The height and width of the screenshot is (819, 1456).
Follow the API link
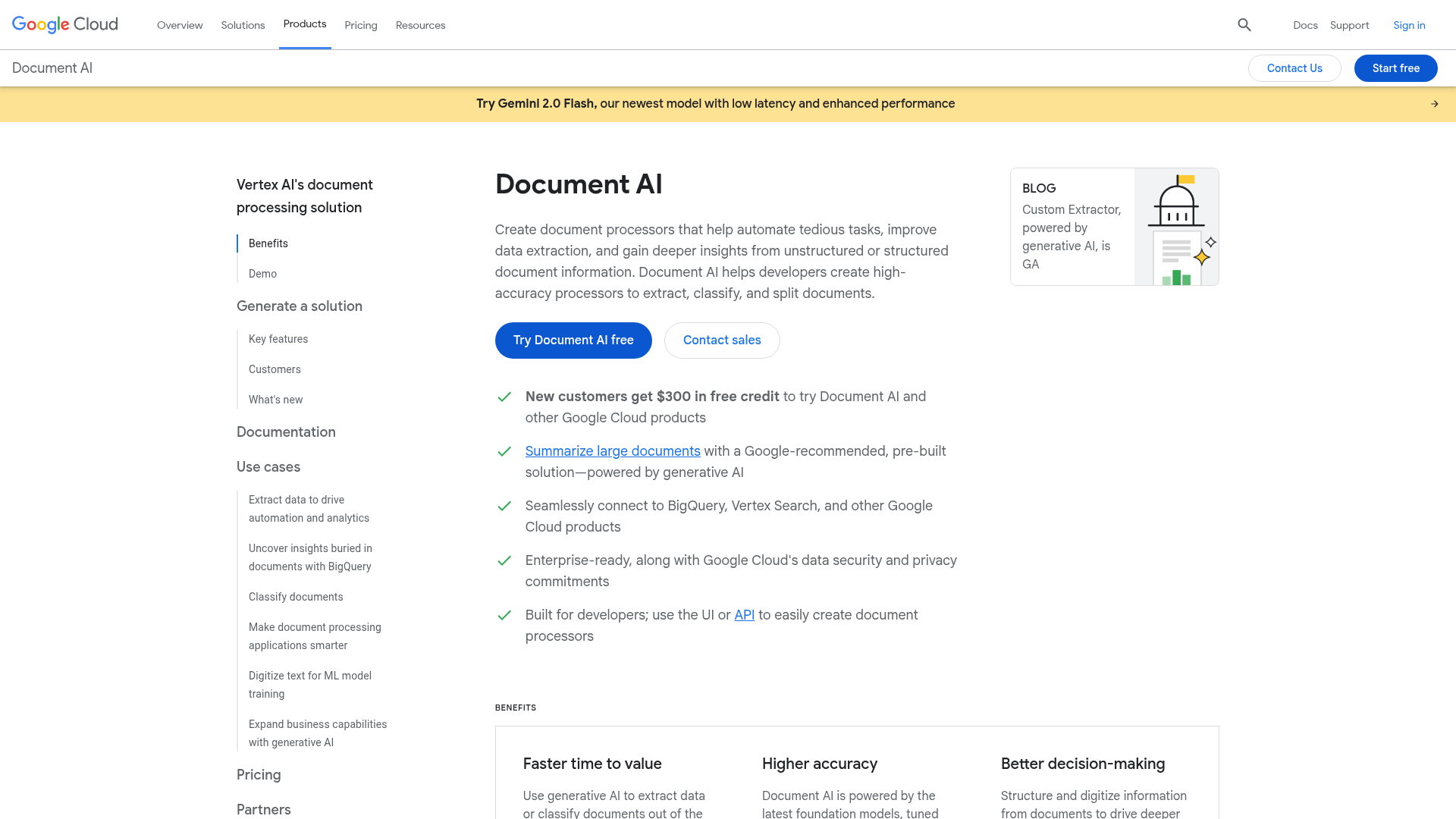(744, 615)
